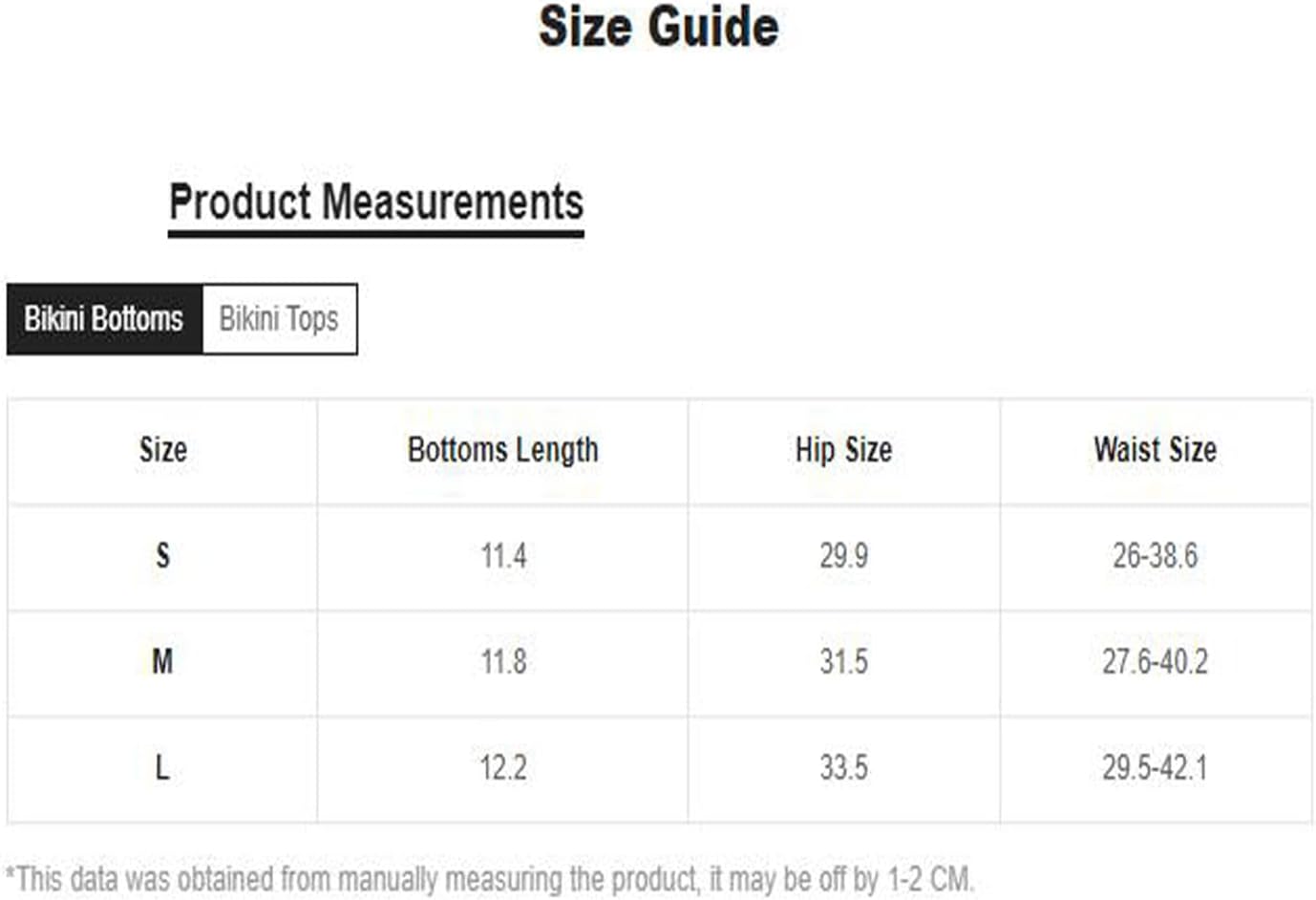Screen dimensions: 1316x900
Task: Click size S row label
Action: (x=163, y=555)
